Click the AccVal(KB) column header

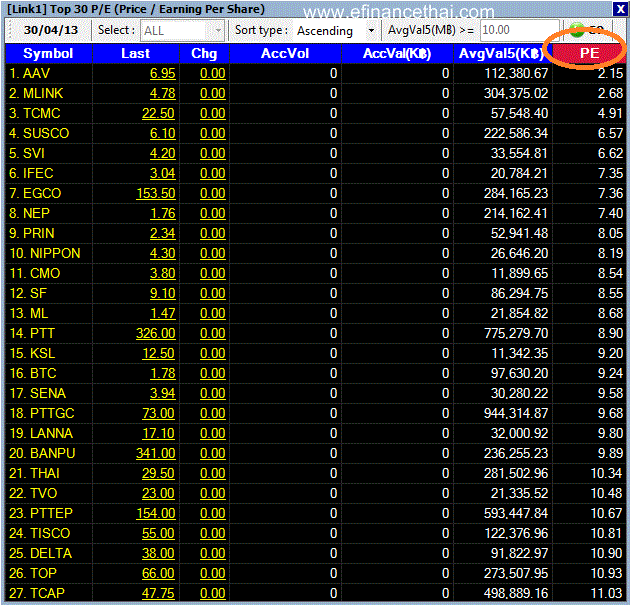click(397, 54)
